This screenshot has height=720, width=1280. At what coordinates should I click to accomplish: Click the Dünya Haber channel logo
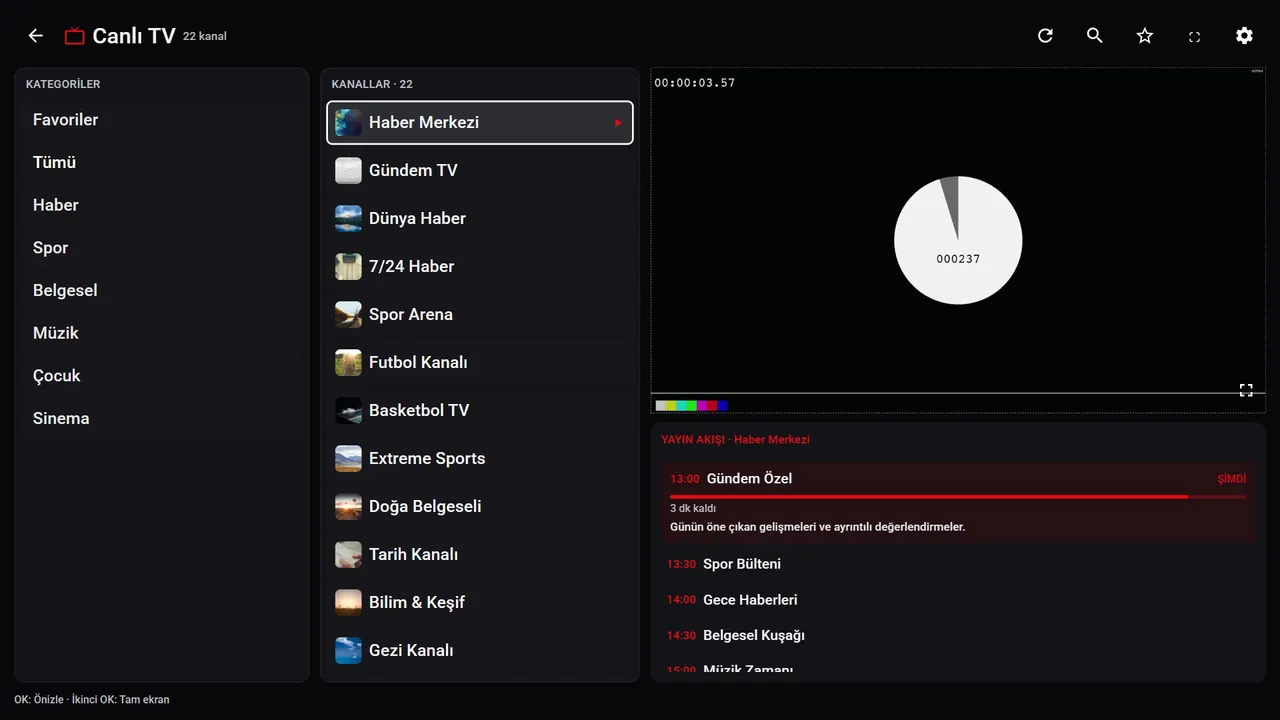pyautogui.click(x=348, y=219)
